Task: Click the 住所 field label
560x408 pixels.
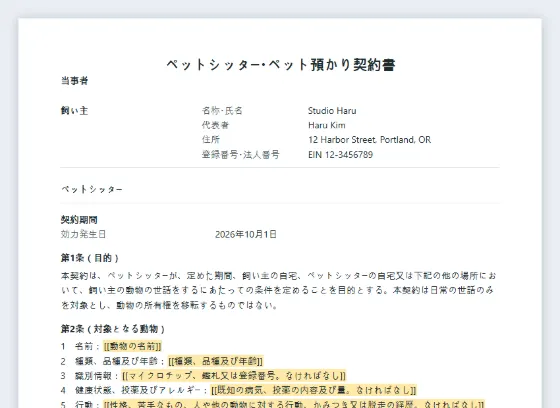Action: coord(211,140)
